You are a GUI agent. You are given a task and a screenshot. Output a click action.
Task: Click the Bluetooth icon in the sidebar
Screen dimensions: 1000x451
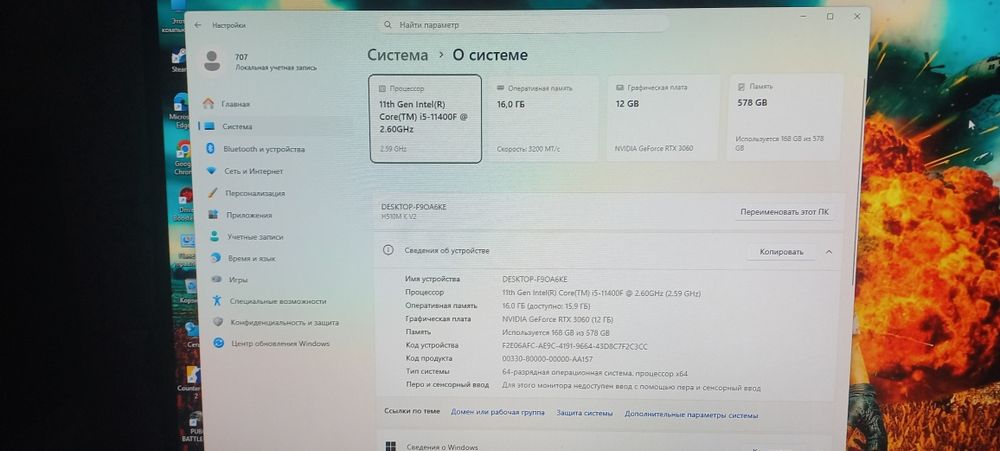(x=210, y=148)
